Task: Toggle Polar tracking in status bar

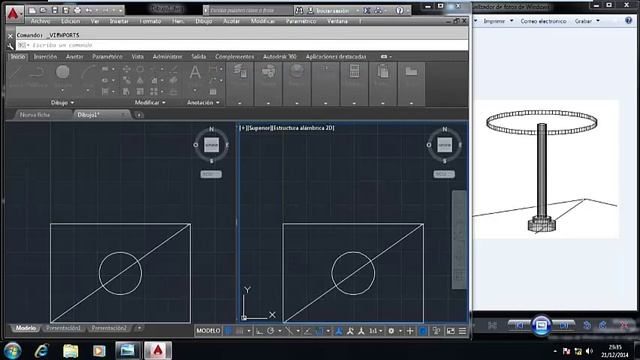Action: (271, 331)
